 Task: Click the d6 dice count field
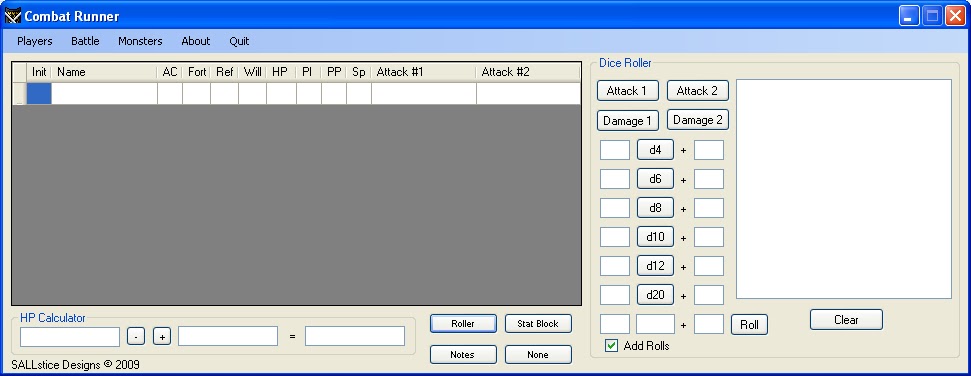615,179
